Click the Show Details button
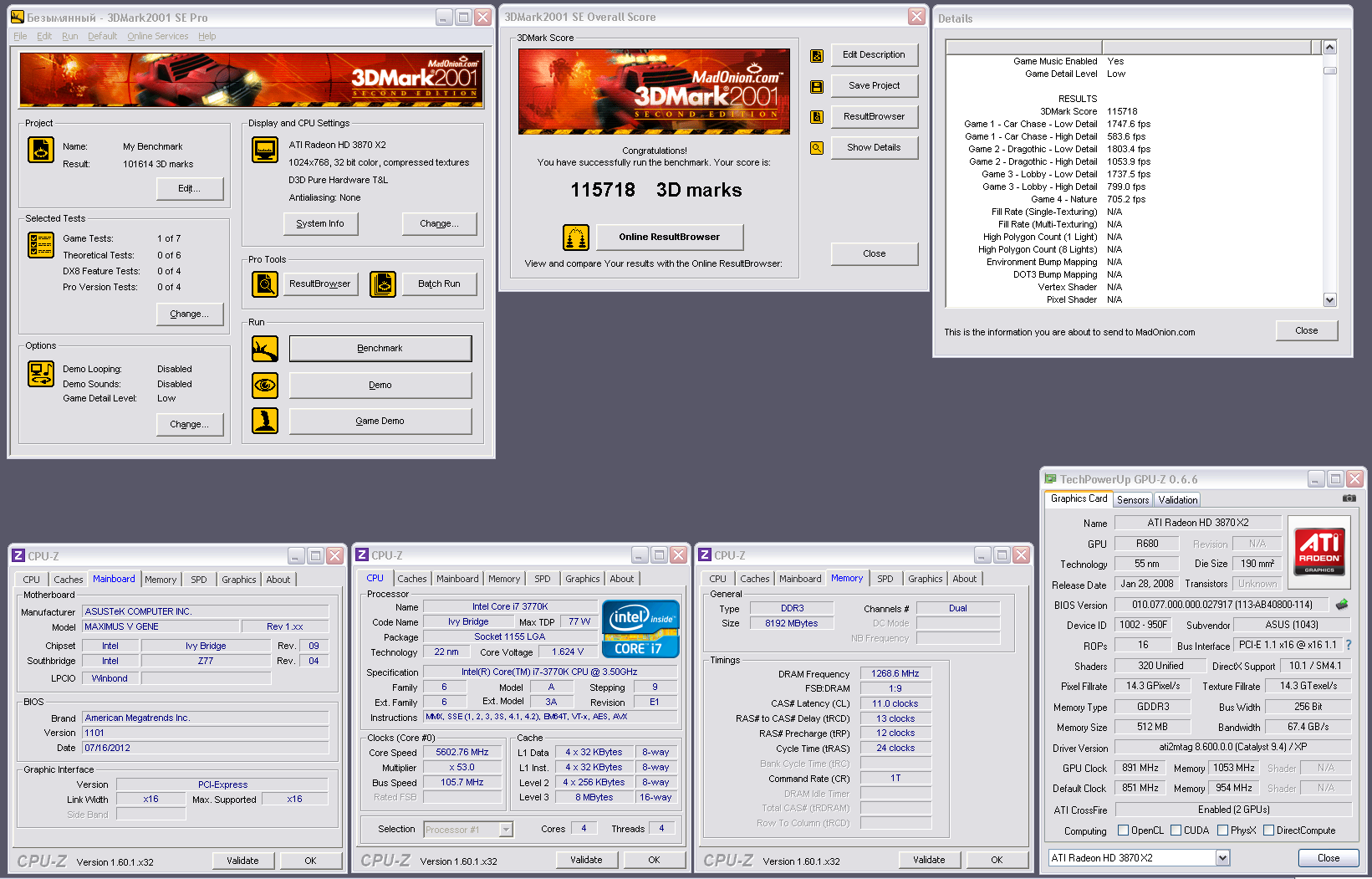This screenshot has height=879, width=1372. click(875, 148)
